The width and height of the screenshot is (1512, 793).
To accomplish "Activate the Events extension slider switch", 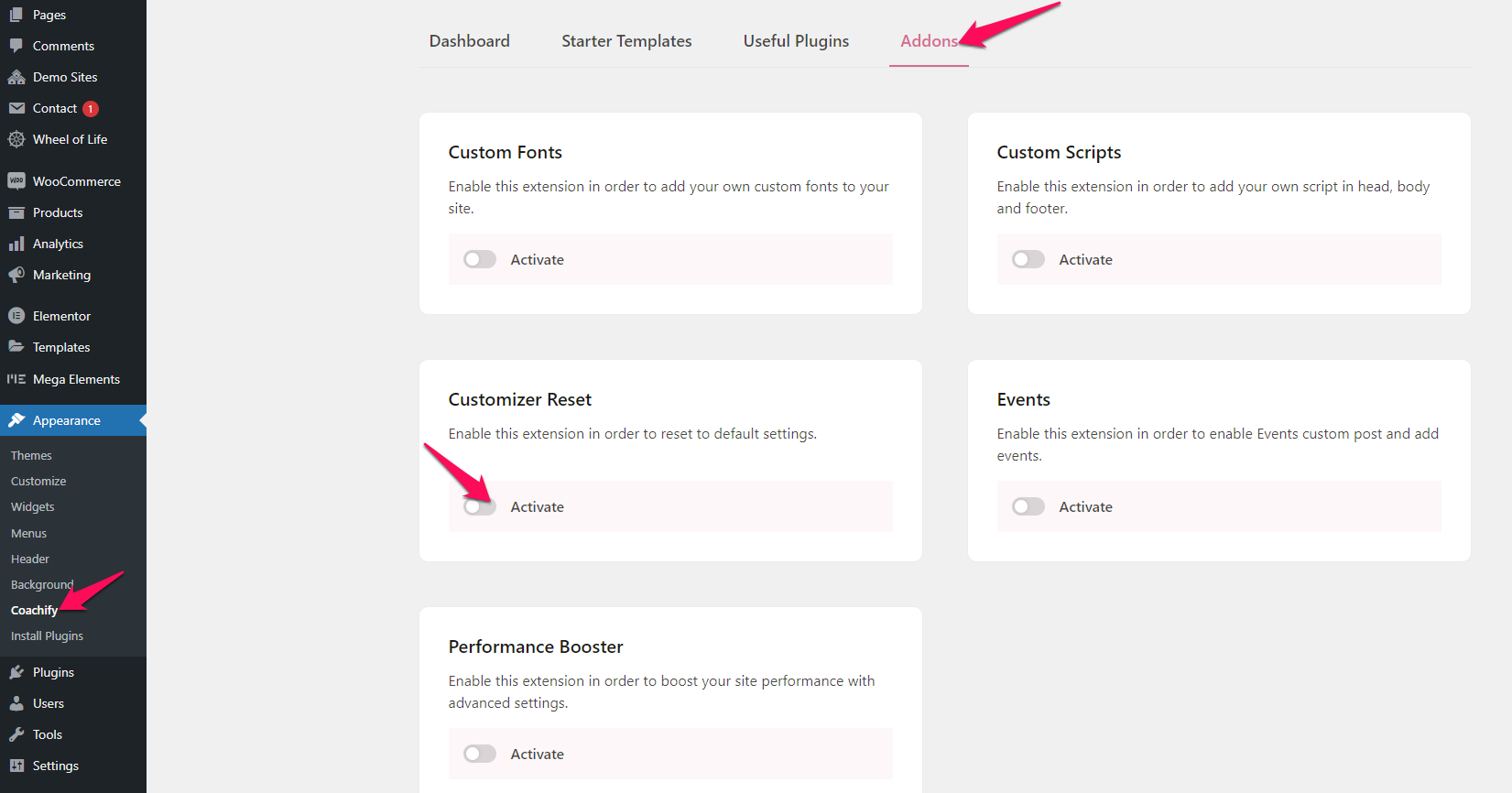I will [1028, 505].
